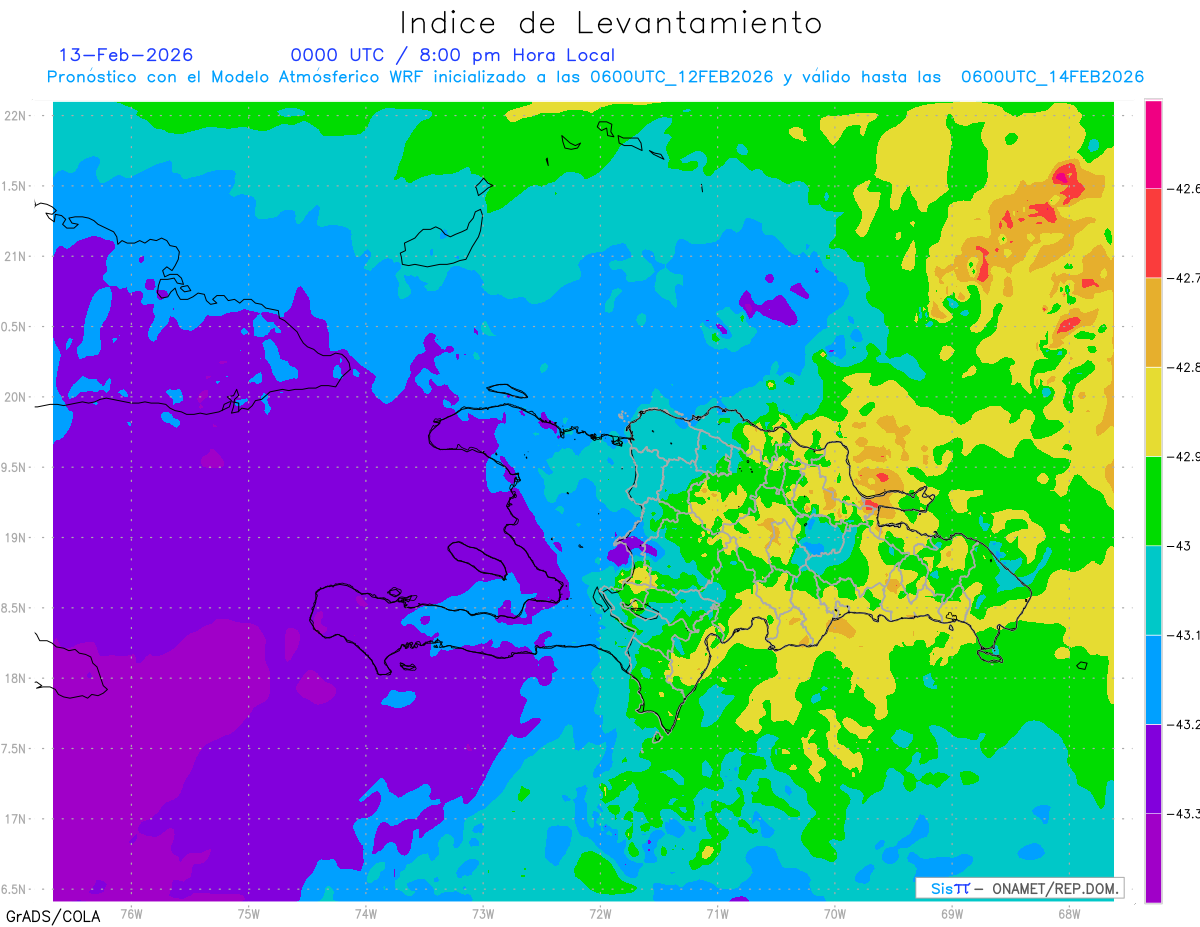Screen dimensions: 1200x927
Task: Click the orange legend color segment
Action: click(x=1153, y=322)
